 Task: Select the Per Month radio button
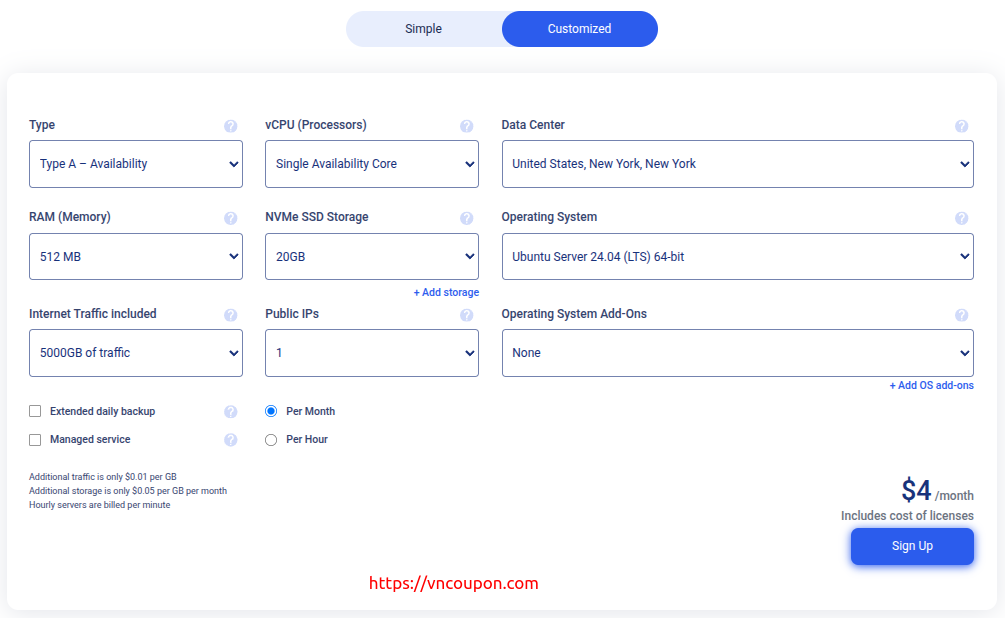pyautogui.click(x=271, y=411)
